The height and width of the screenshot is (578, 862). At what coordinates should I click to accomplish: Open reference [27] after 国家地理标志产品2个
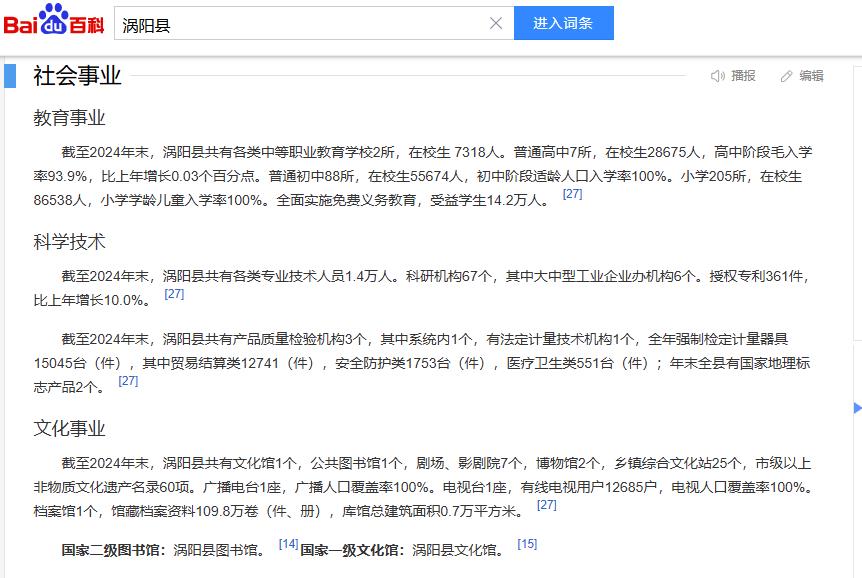pos(128,381)
